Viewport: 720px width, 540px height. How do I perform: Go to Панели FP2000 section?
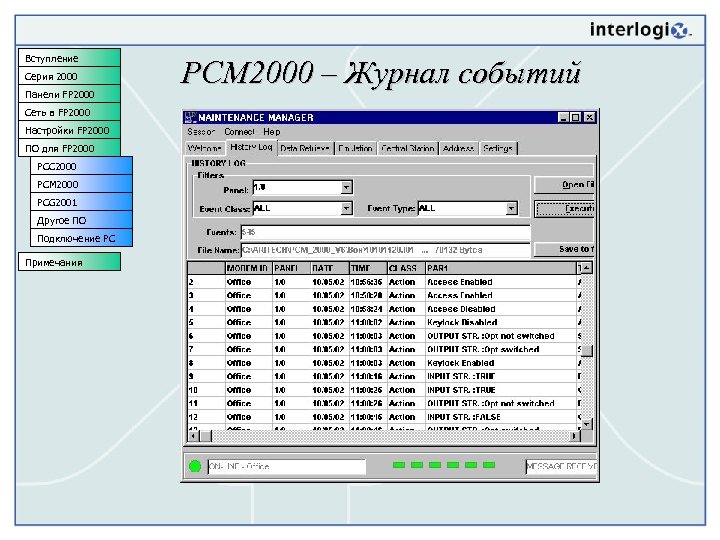(x=69, y=94)
